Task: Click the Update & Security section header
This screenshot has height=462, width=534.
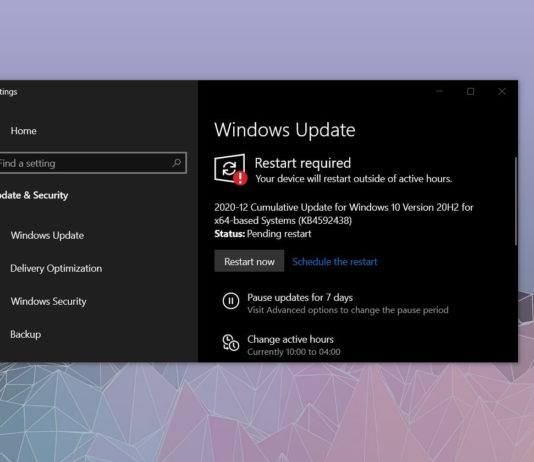Action: click(x=34, y=195)
